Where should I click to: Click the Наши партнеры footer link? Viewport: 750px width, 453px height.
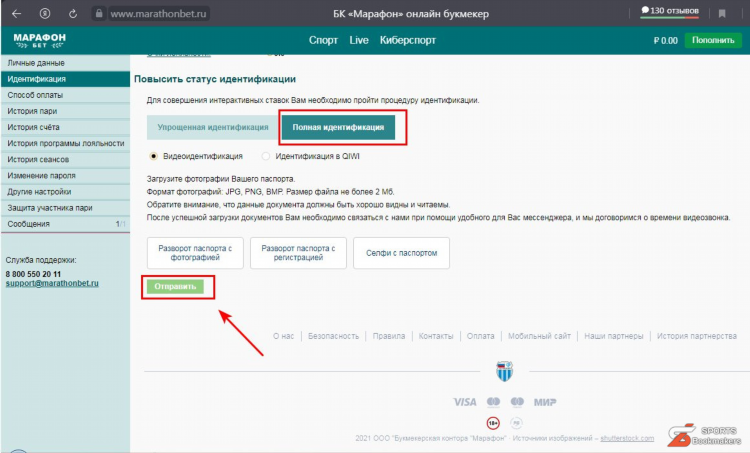tap(614, 336)
